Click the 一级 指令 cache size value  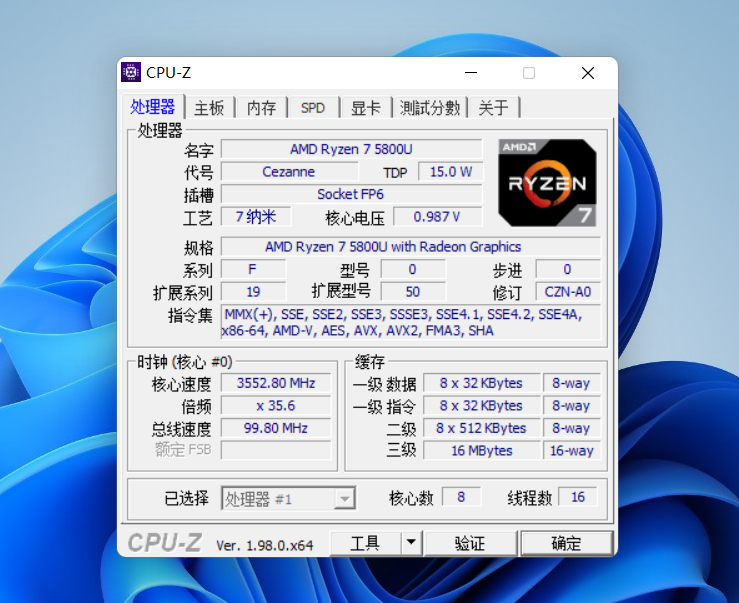[481, 405]
